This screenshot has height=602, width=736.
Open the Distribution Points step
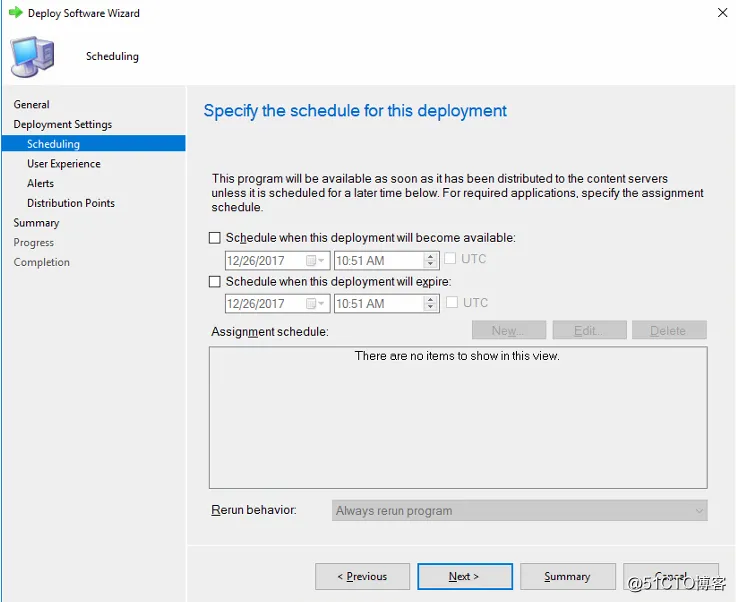tap(71, 203)
